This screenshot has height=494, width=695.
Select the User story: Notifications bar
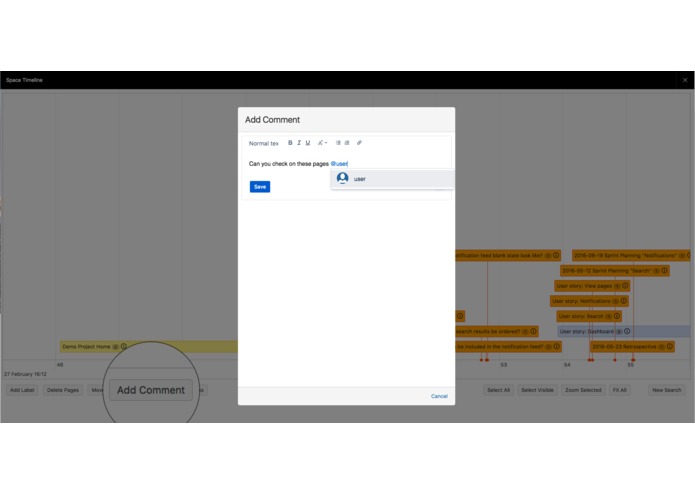point(589,301)
